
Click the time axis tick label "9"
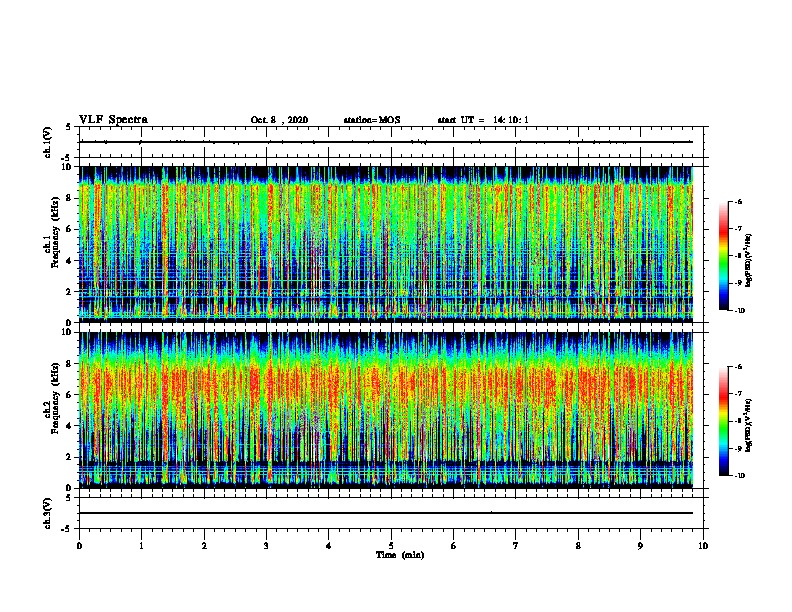[x=640, y=546]
